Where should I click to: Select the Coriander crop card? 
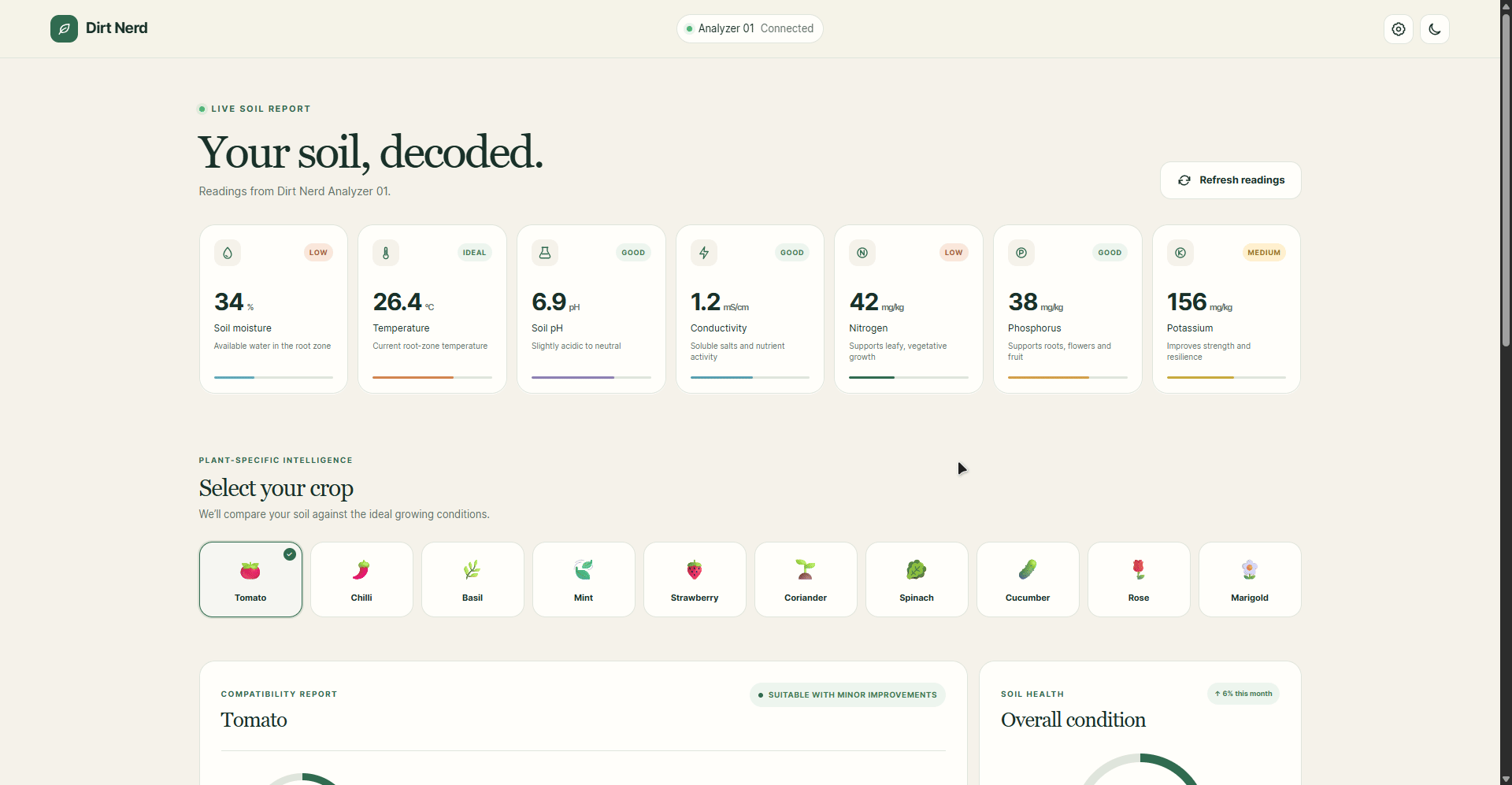pos(806,579)
